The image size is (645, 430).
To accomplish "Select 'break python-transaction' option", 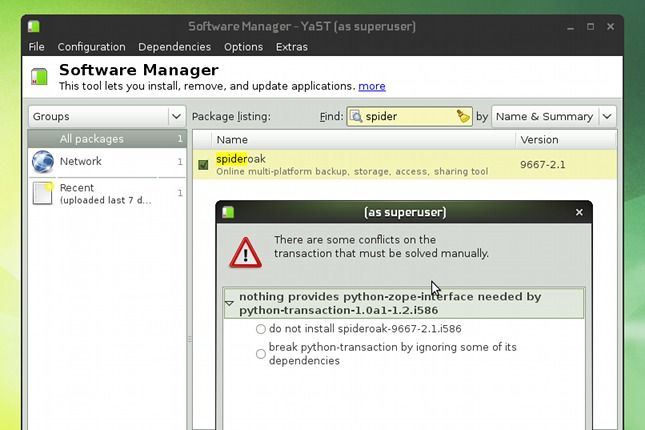I will [x=260, y=354].
